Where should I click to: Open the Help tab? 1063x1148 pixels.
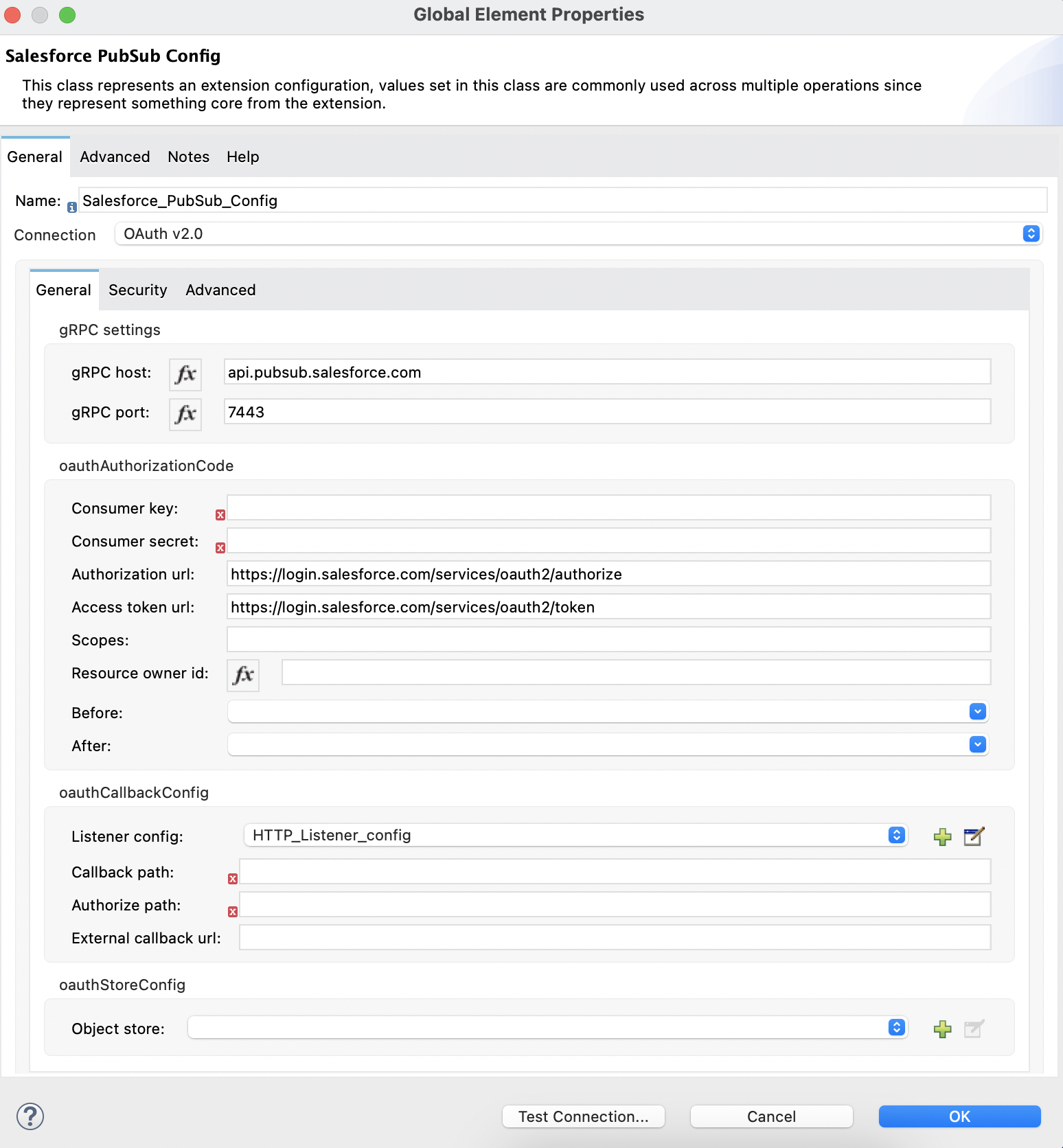click(x=243, y=157)
